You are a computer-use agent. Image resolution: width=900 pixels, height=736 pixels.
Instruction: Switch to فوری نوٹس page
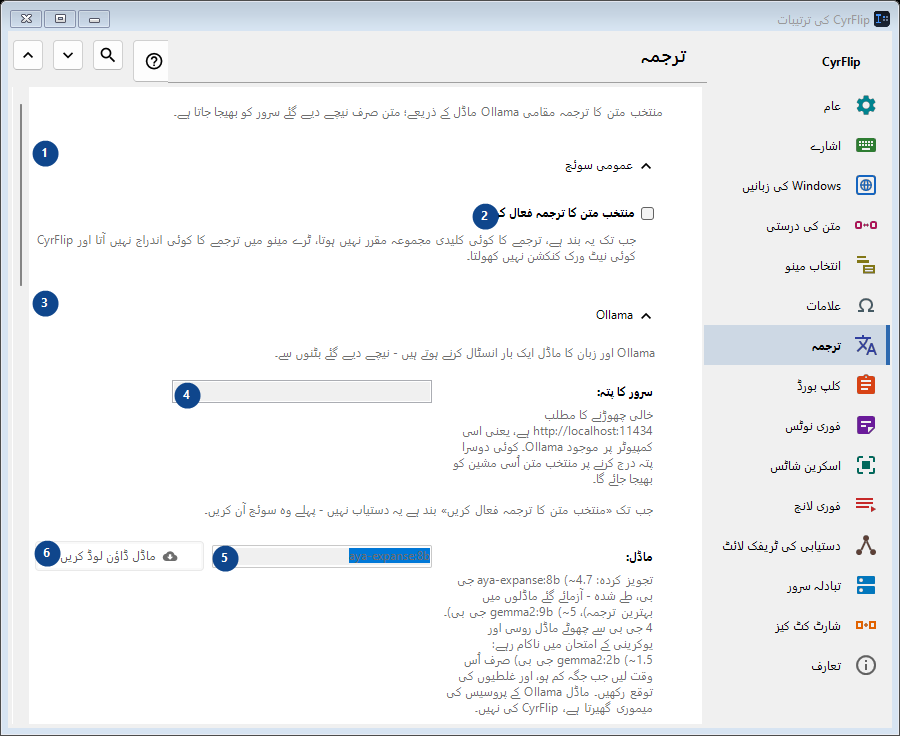tap(796, 425)
